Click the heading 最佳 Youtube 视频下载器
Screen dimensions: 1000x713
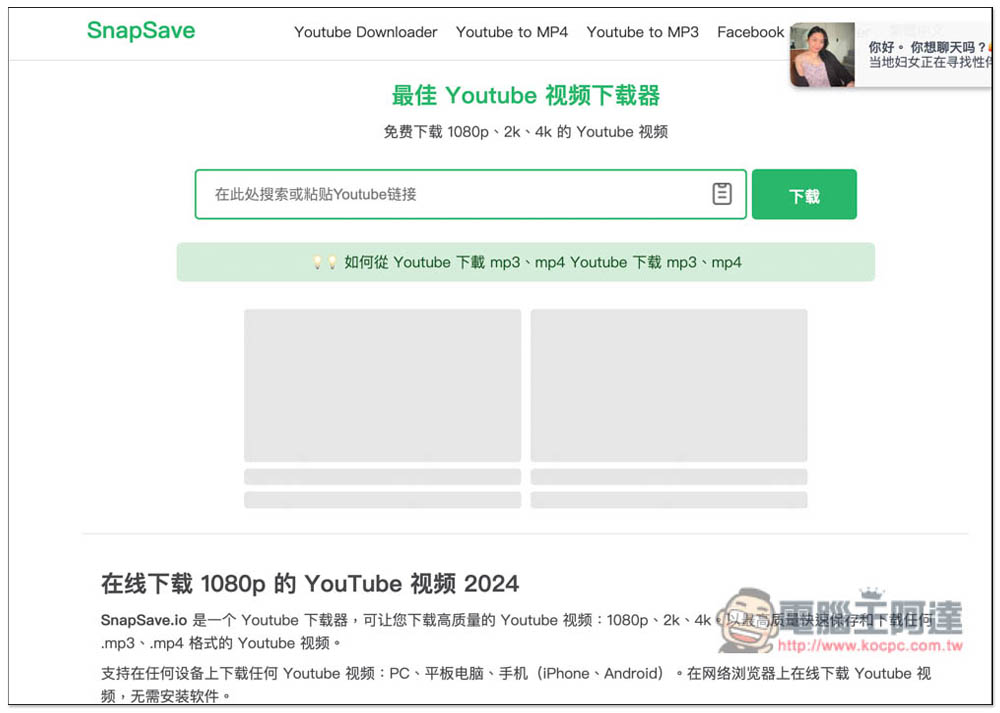click(526, 96)
